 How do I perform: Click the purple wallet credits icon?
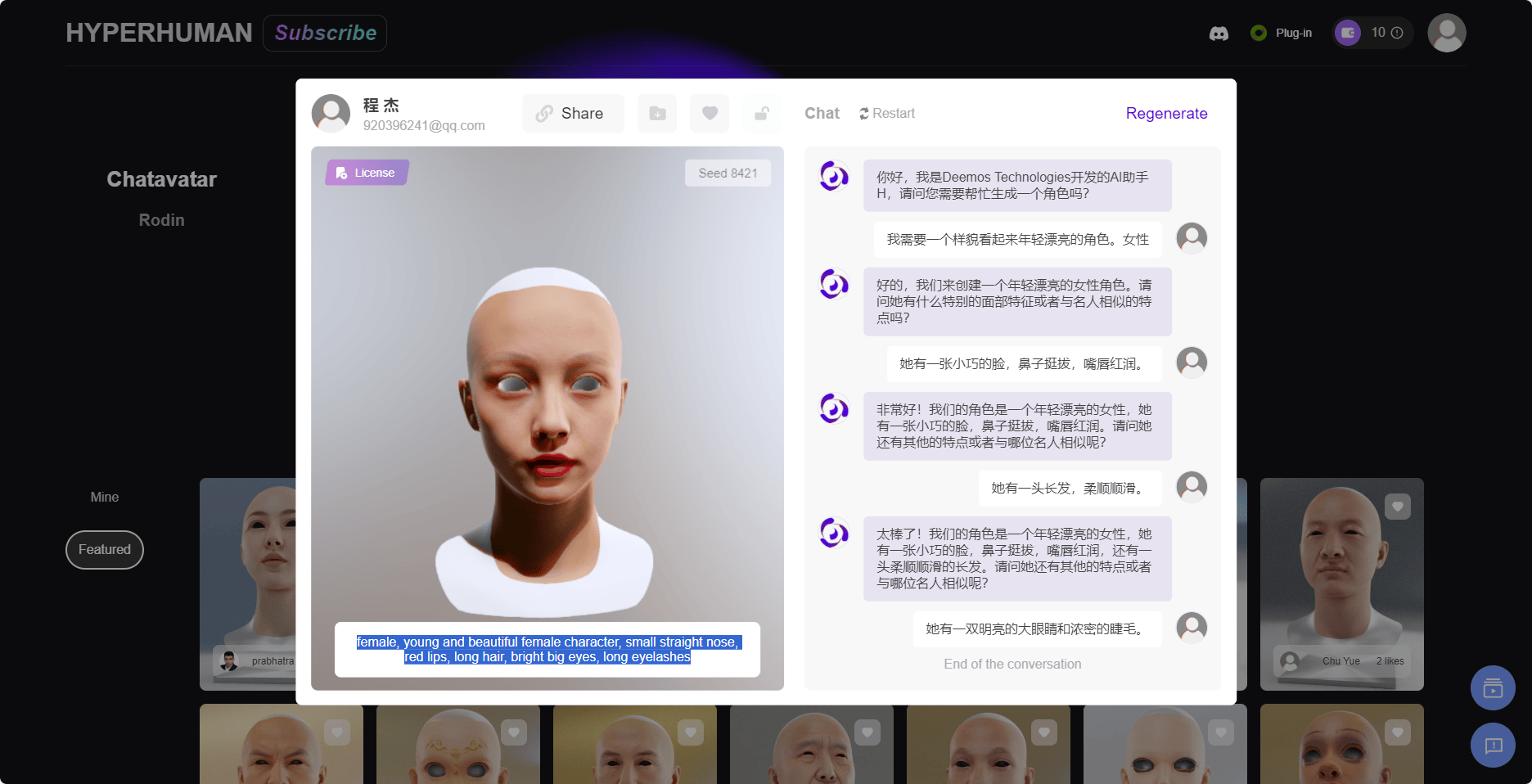pyautogui.click(x=1348, y=33)
